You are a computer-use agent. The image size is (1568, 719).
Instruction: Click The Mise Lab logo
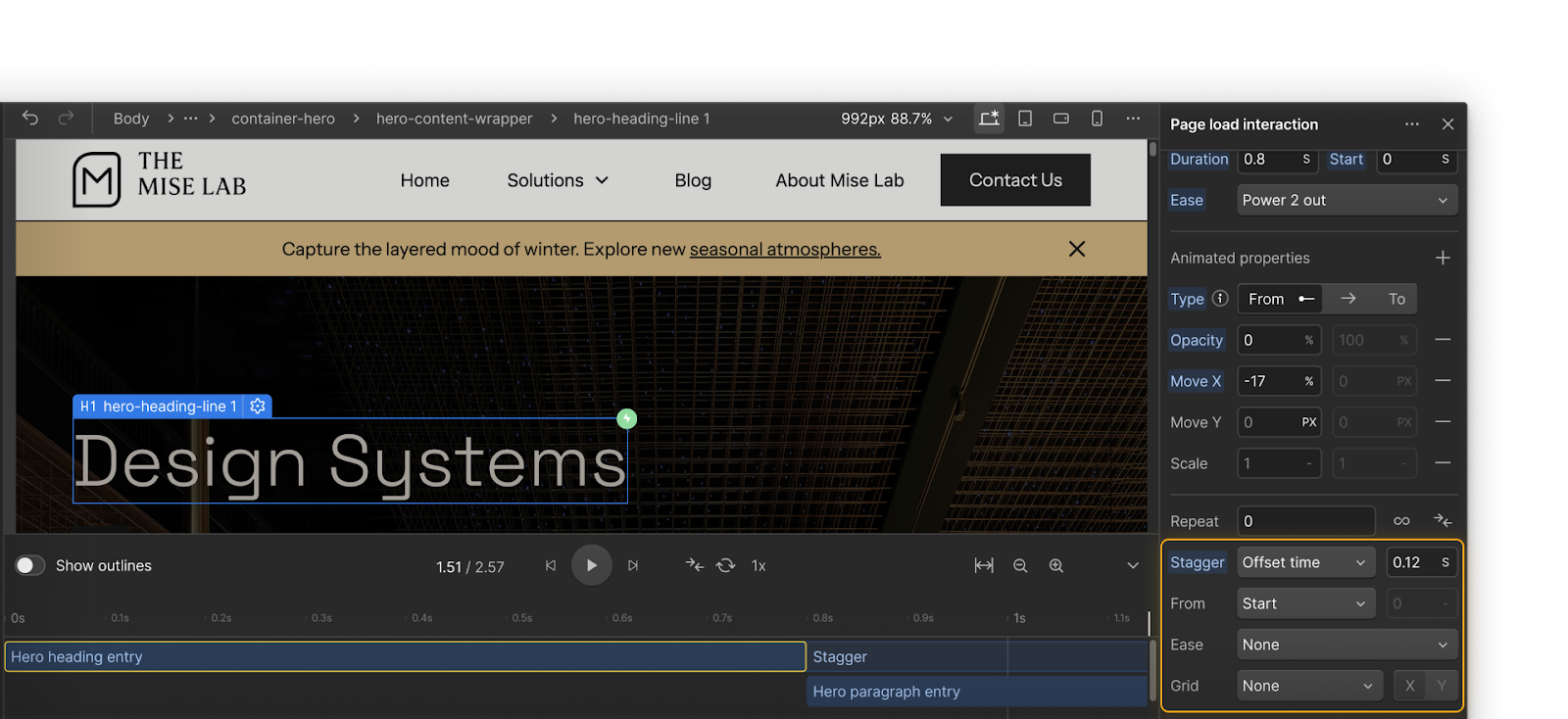(x=159, y=179)
